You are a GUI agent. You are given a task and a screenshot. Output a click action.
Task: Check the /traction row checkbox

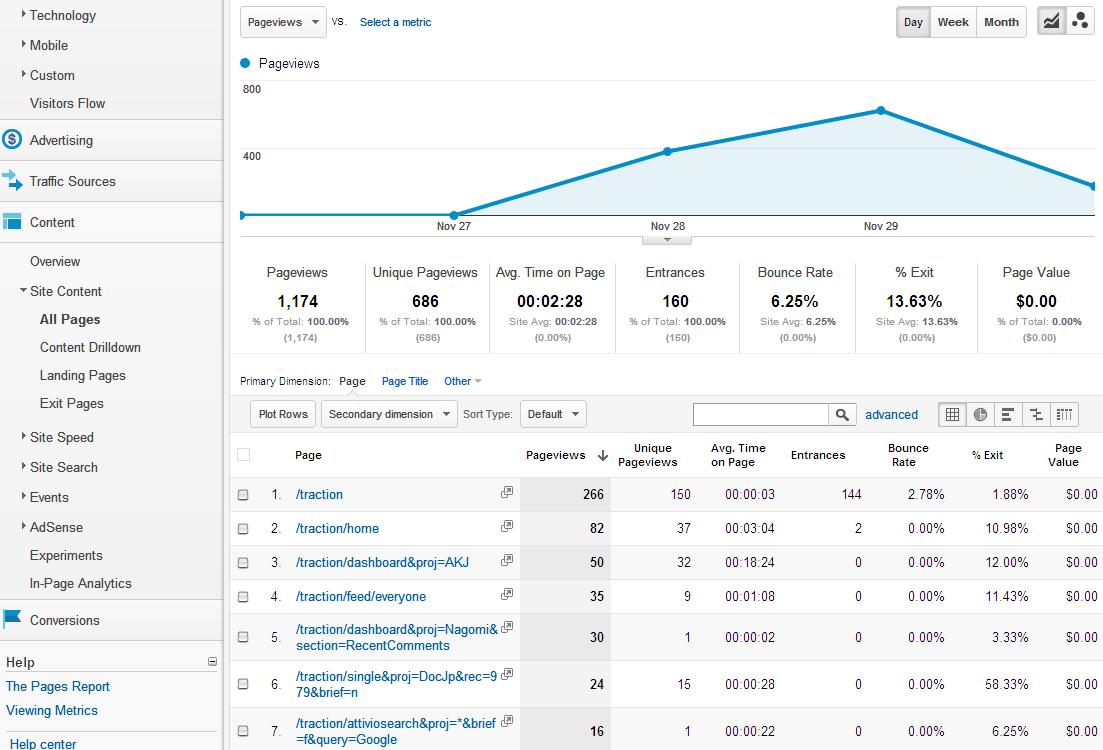click(243, 495)
